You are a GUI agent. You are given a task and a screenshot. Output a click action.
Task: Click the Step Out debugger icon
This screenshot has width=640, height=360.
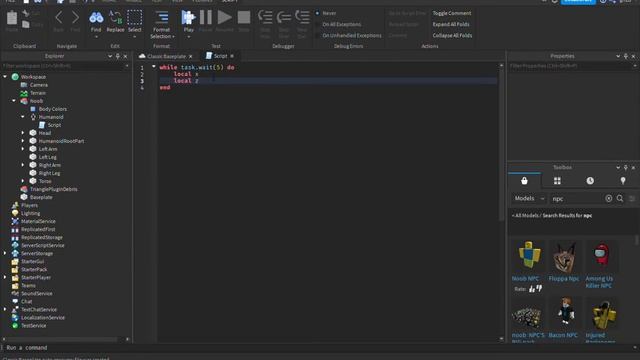click(302, 18)
